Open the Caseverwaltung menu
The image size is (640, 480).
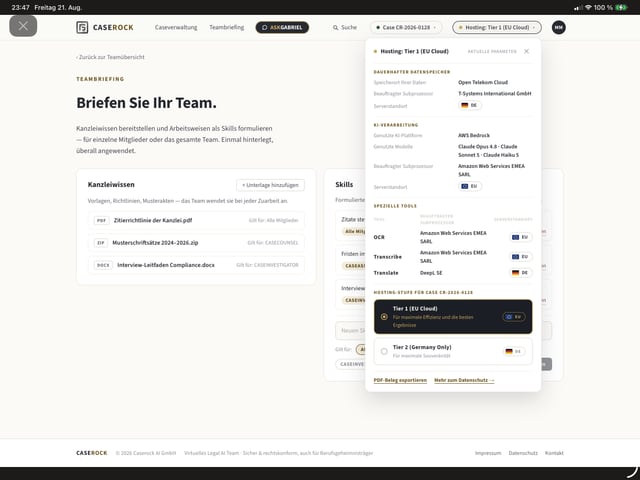(176, 27)
